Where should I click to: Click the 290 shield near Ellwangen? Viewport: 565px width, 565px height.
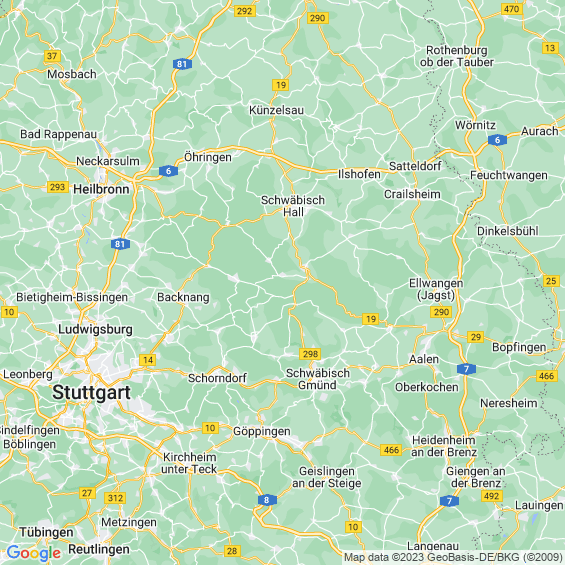click(x=441, y=312)
